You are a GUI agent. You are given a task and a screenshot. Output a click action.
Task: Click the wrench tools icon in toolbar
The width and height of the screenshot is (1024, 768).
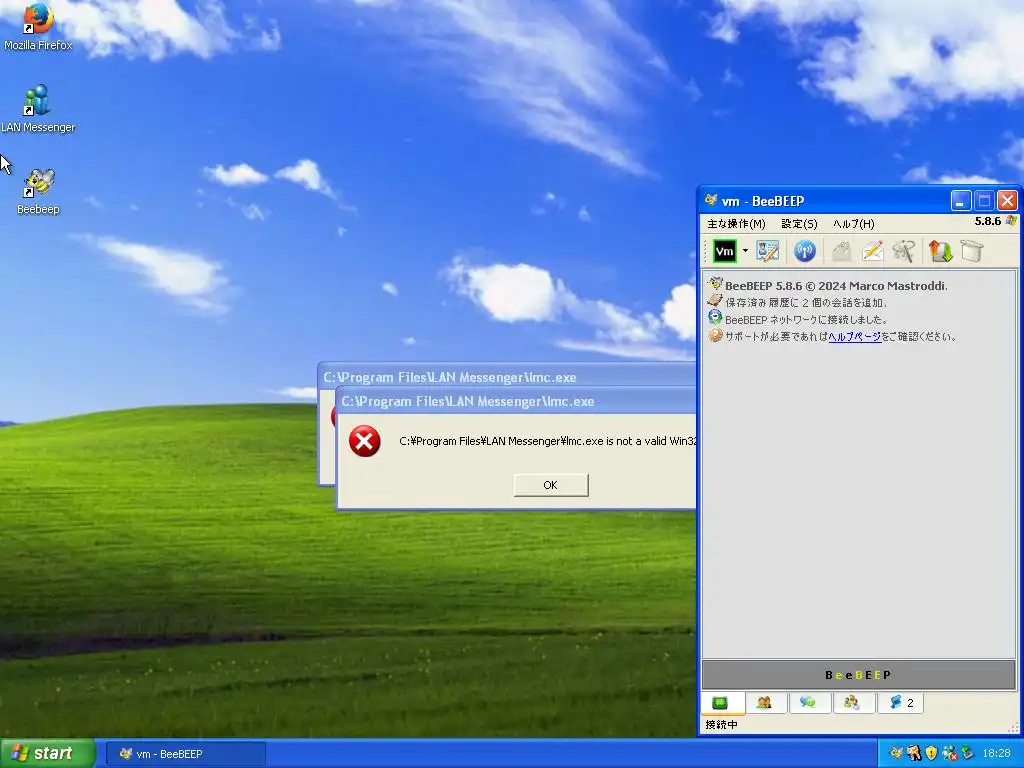click(x=904, y=251)
